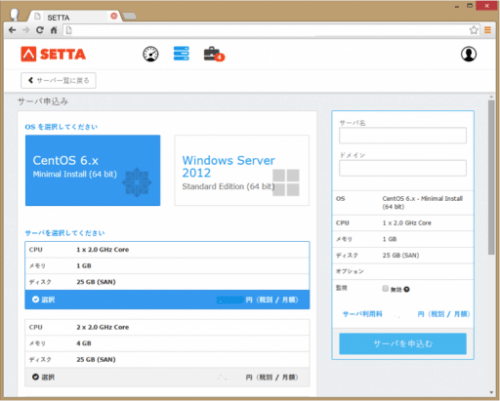The image size is (500, 401).
Task: Select the Windows Server 2012 OS card
Action: coord(242,170)
